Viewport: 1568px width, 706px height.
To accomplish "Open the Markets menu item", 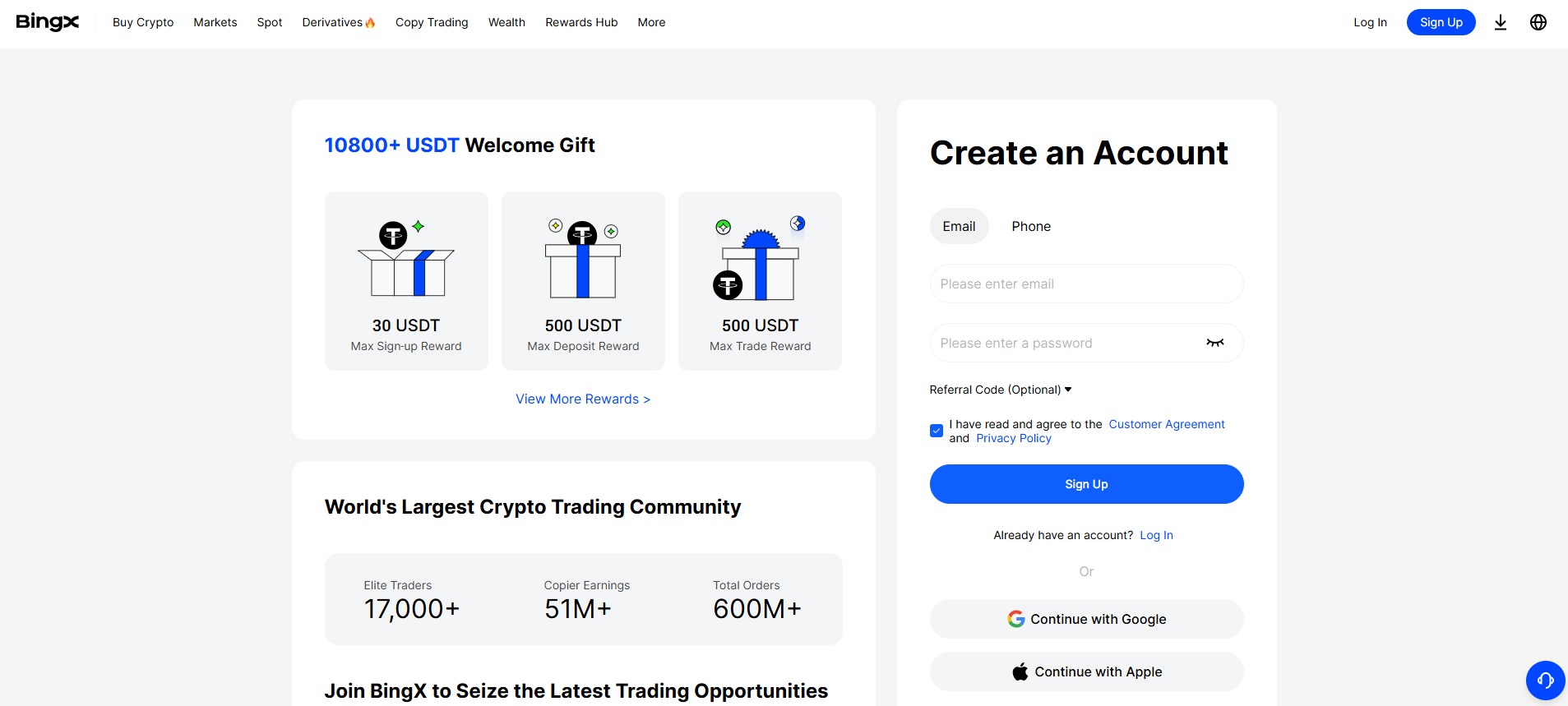I will pyautogui.click(x=215, y=22).
